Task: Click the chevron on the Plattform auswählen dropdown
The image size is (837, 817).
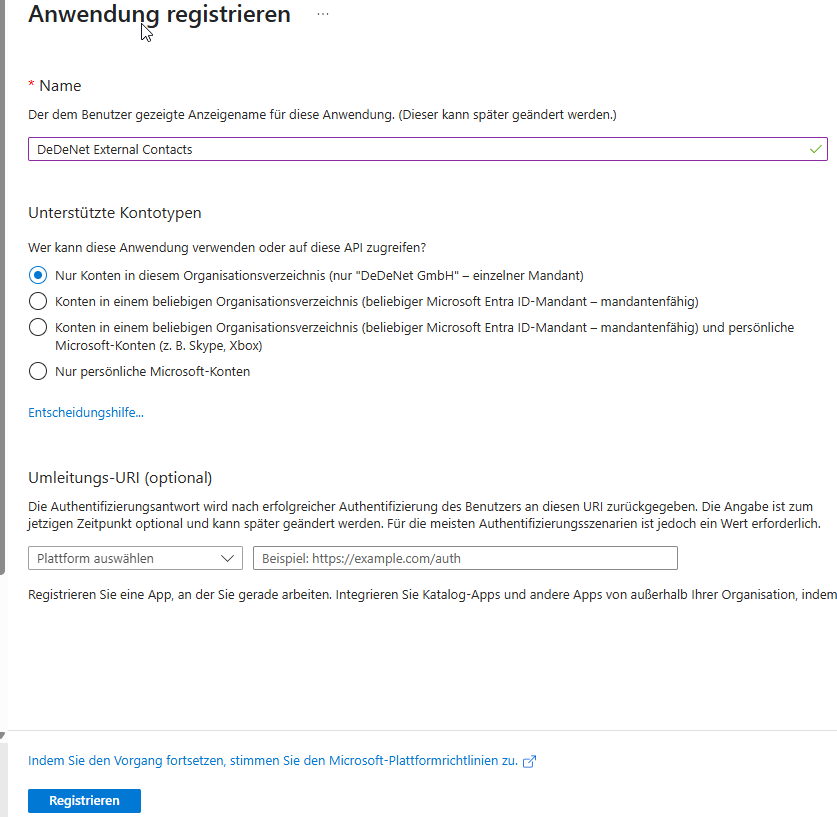Action: [228, 558]
